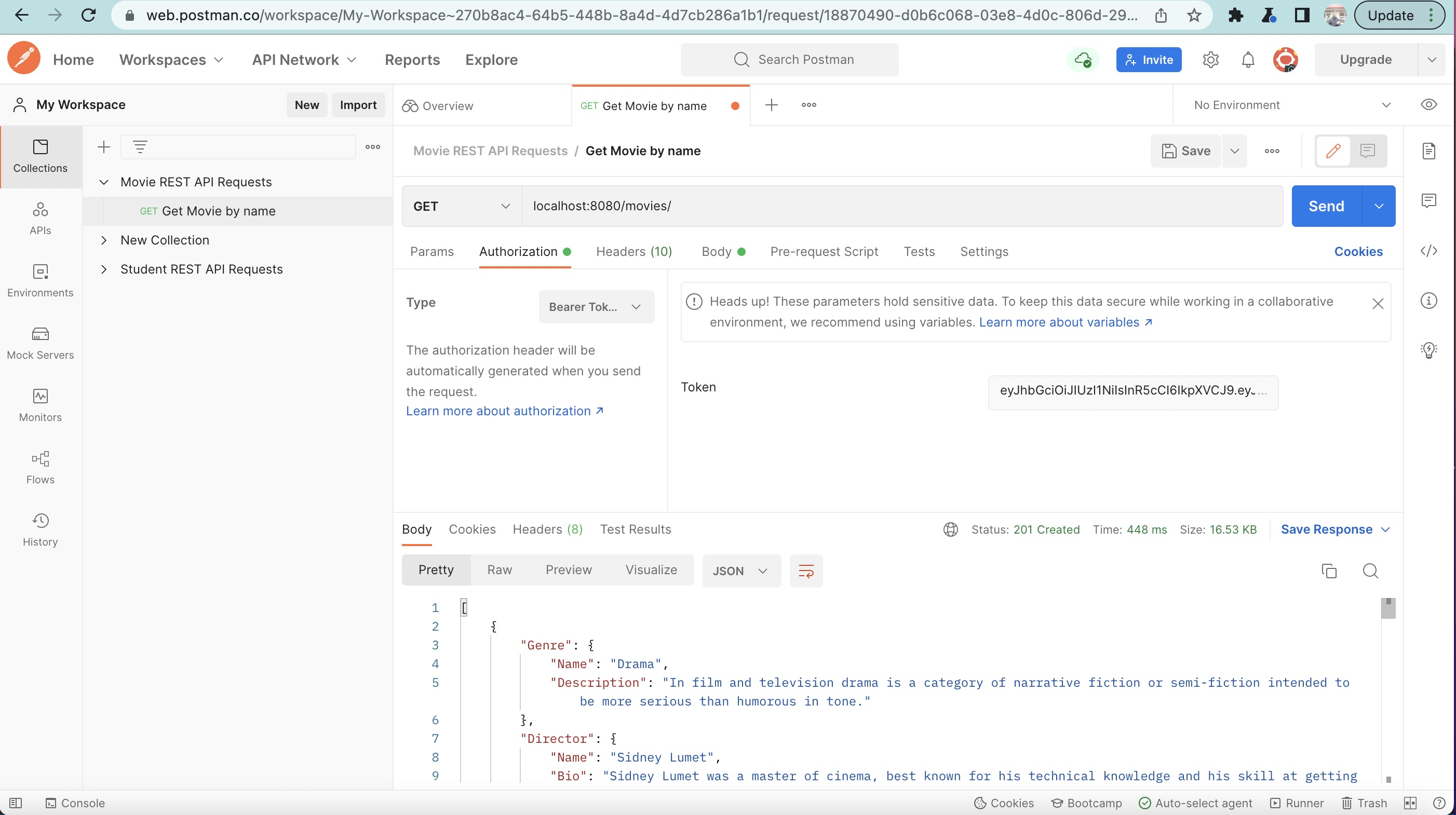Click the Import button
The width and height of the screenshot is (1456, 815).
coord(358,105)
